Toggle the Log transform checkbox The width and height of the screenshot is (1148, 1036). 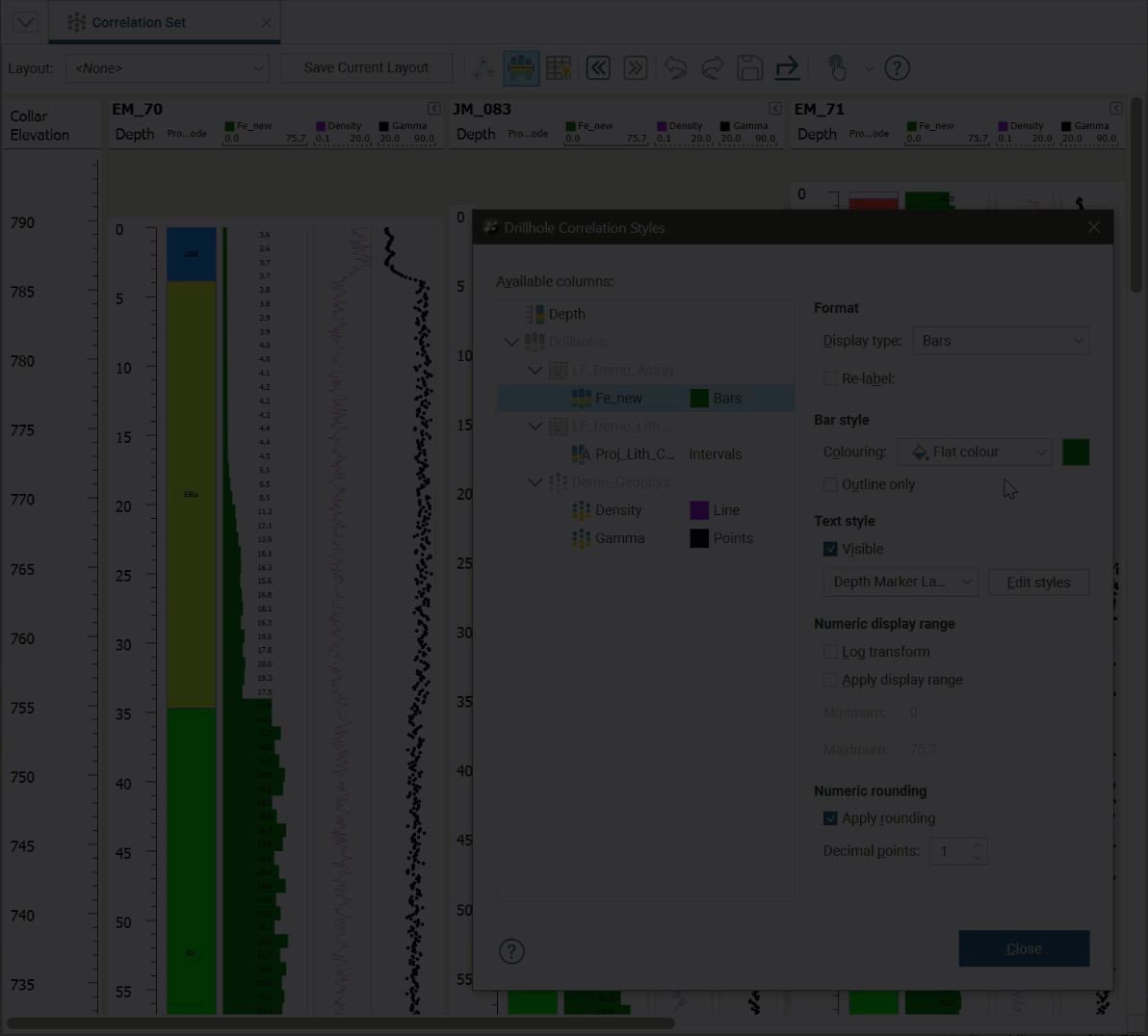[x=830, y=652]
